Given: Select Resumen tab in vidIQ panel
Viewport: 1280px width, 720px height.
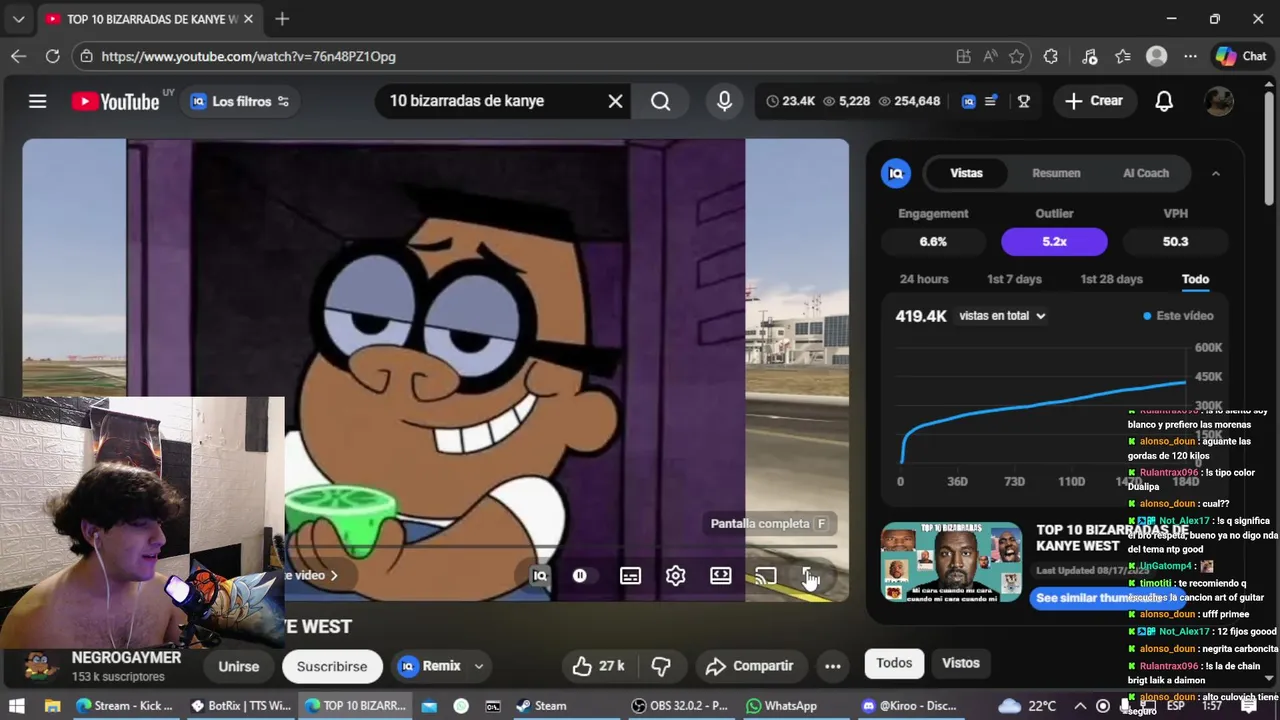Looking at the screenshot, I should coord(1056,173).
